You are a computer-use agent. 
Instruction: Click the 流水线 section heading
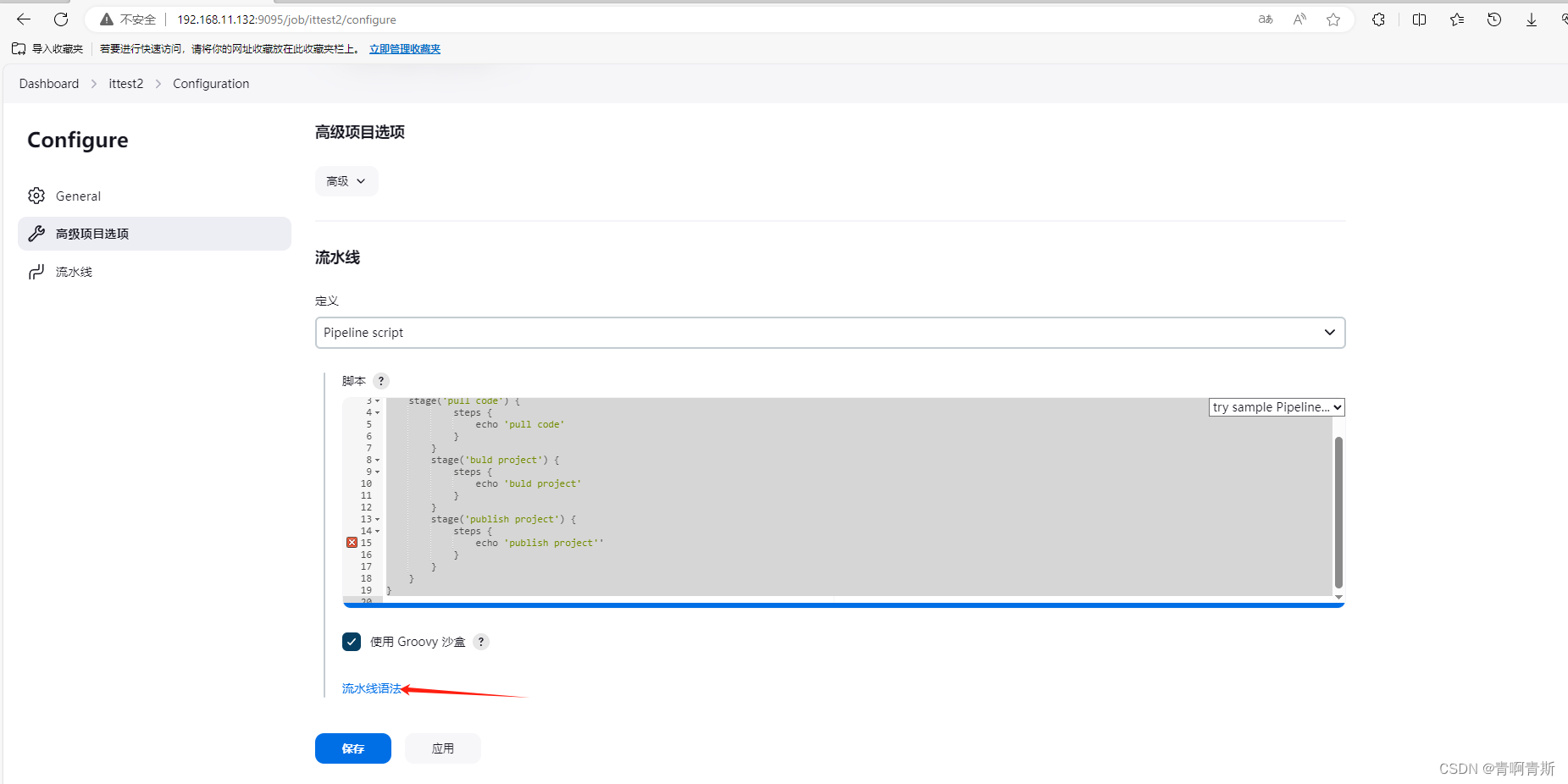coord(337,257)
